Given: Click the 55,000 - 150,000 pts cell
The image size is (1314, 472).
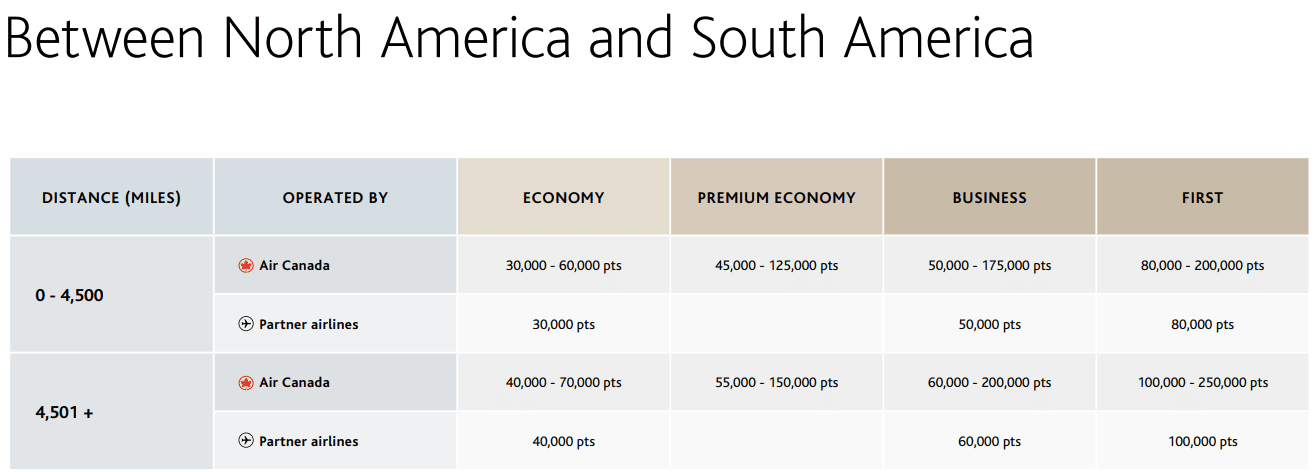Looking at the screenshot, I should 776,383.
